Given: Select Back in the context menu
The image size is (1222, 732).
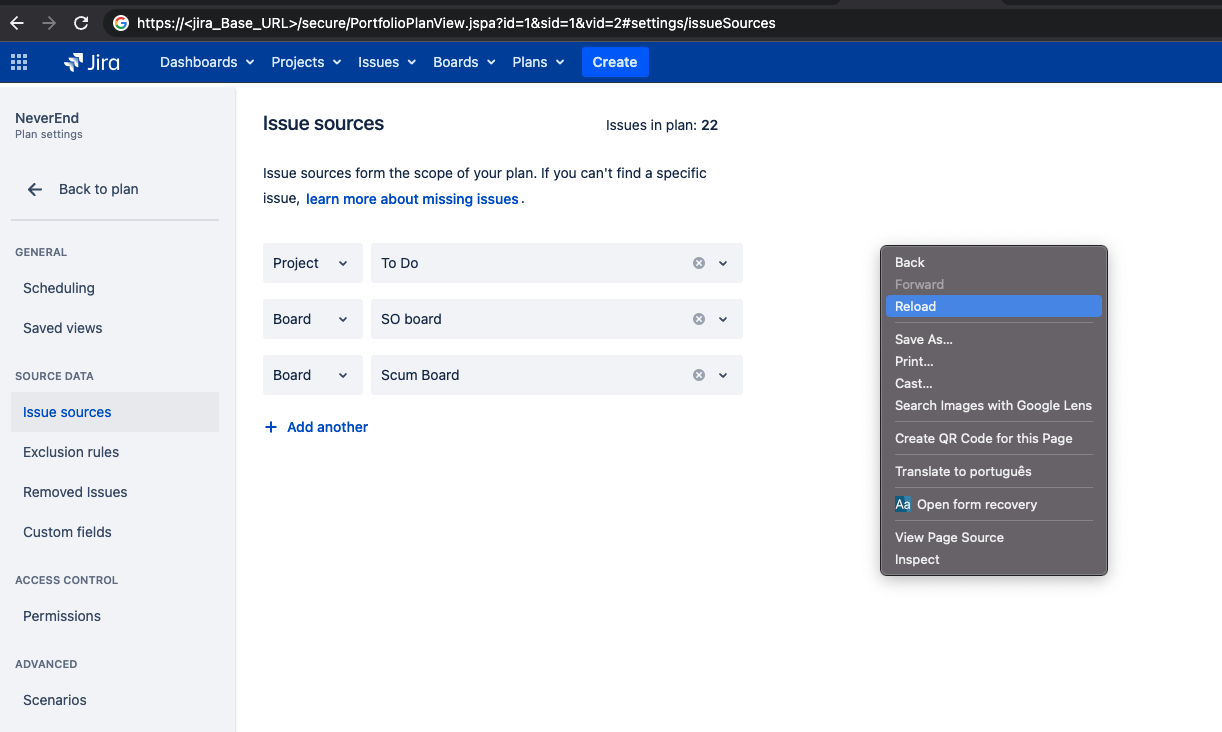Looking at the screenshot, I should (x=994, y=262).
